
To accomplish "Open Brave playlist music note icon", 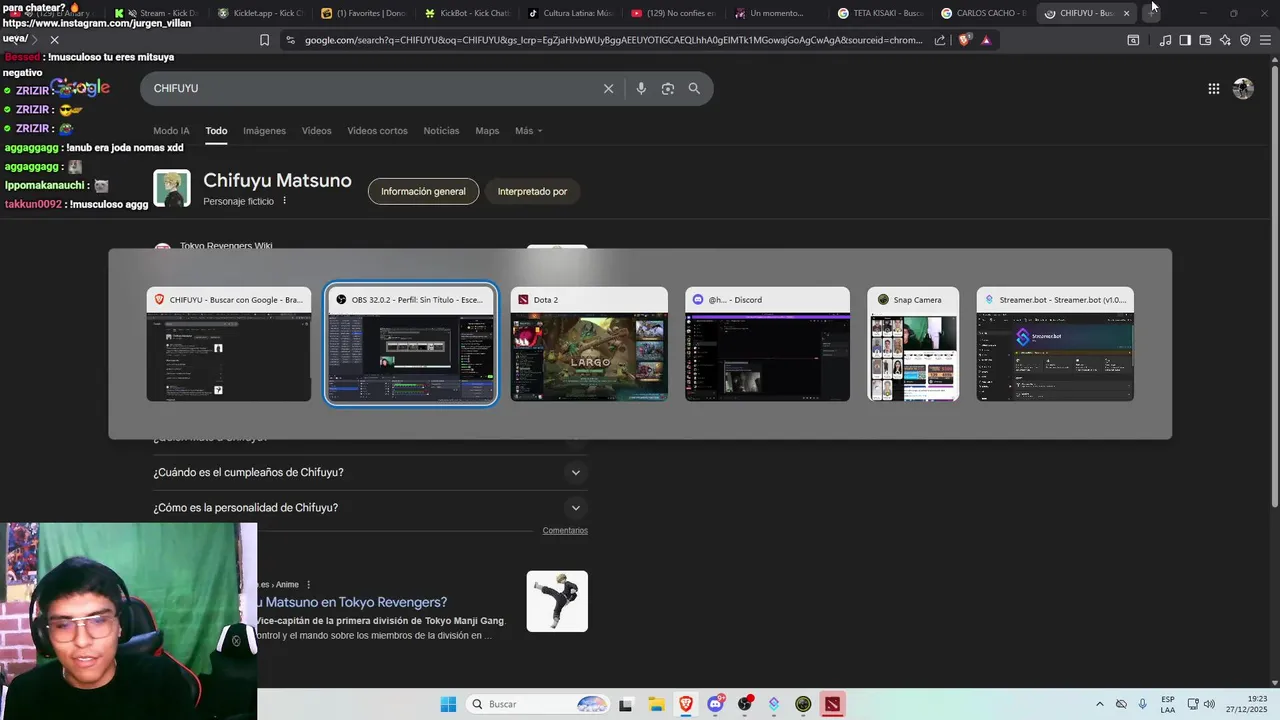I will (x=1165, y=40).
